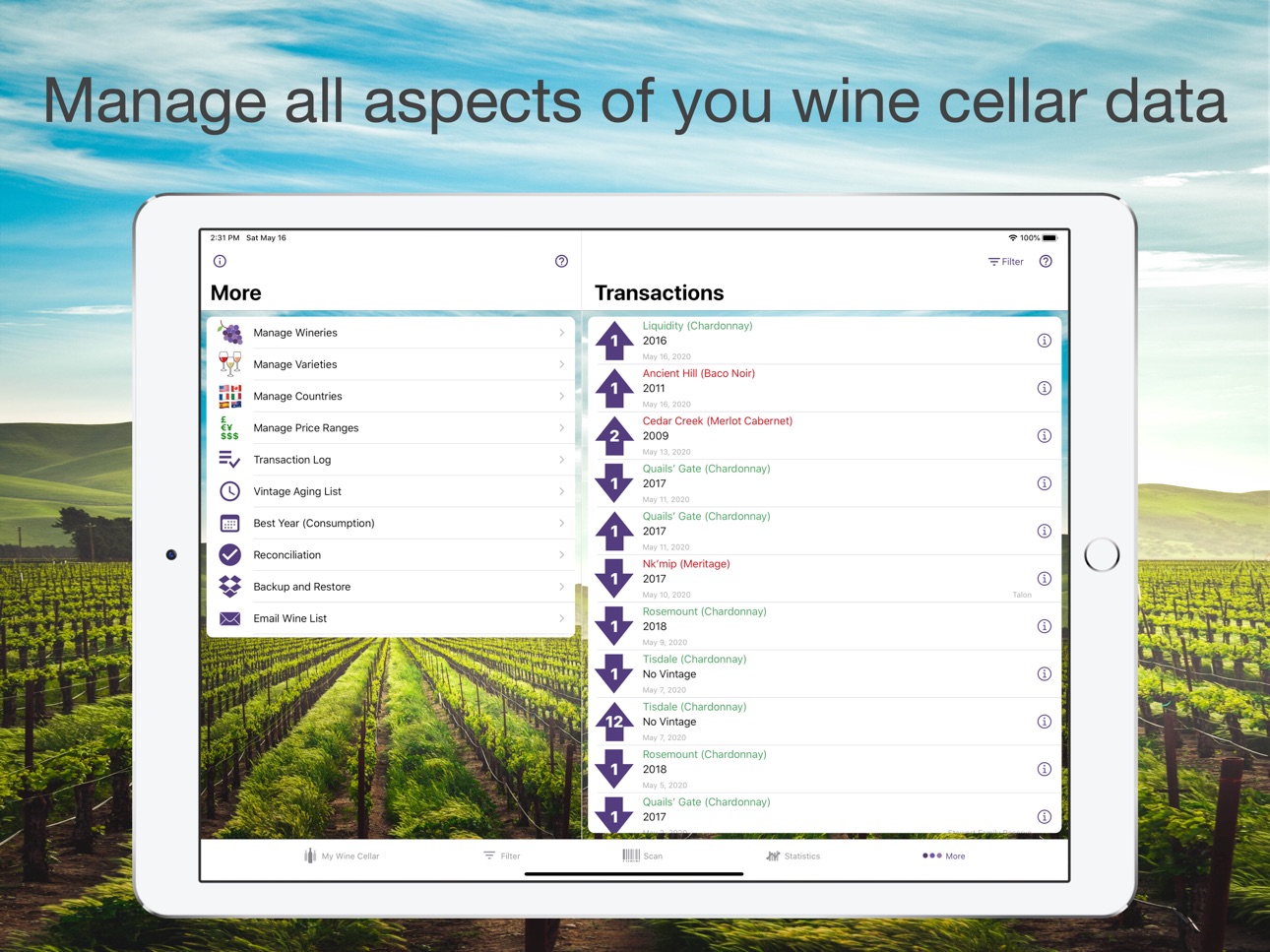Switch to Statistics tab
Screen dimensions: 1270x952
pos(793,856)
